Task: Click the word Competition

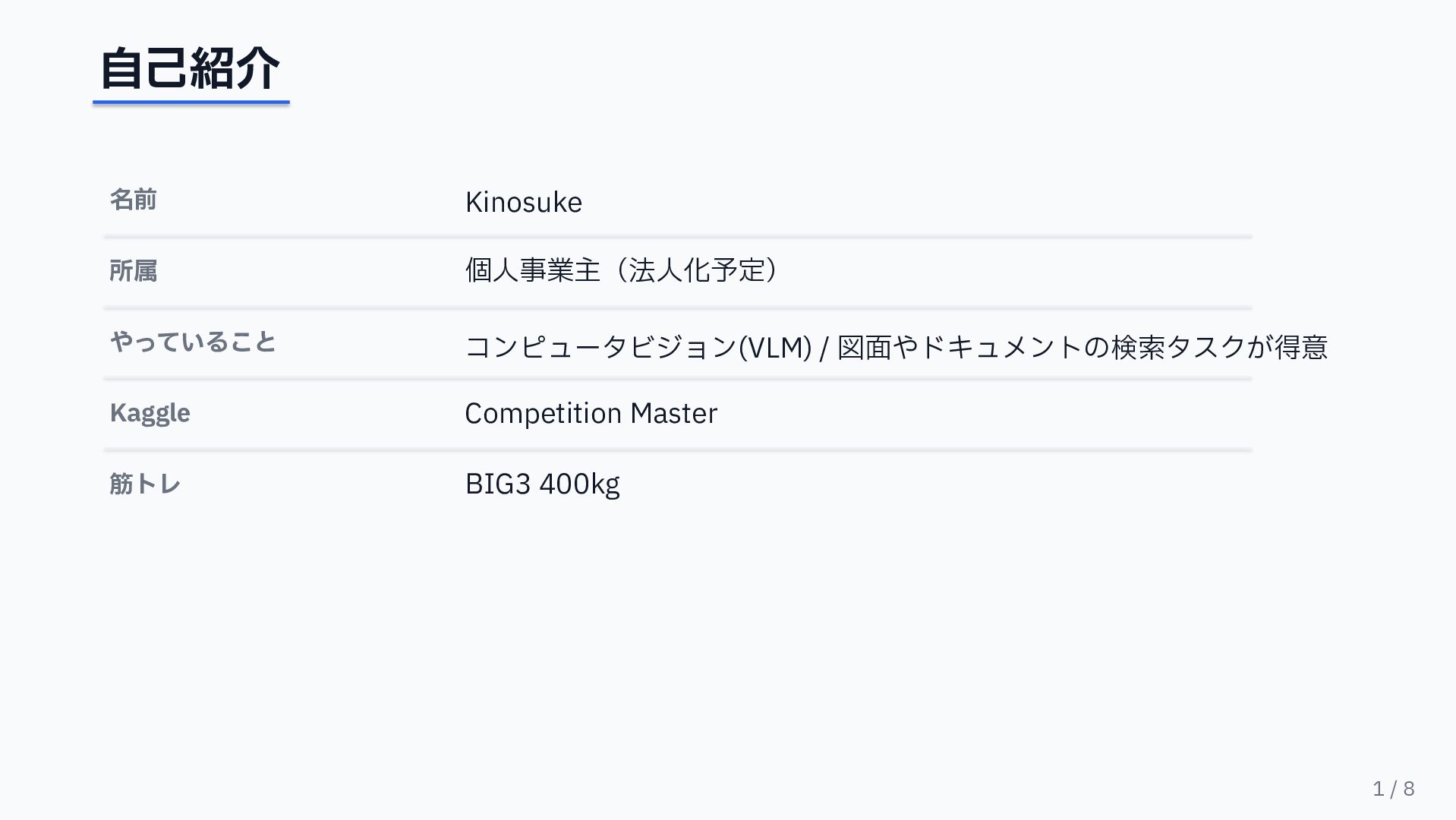Action: tap(543, 414)
